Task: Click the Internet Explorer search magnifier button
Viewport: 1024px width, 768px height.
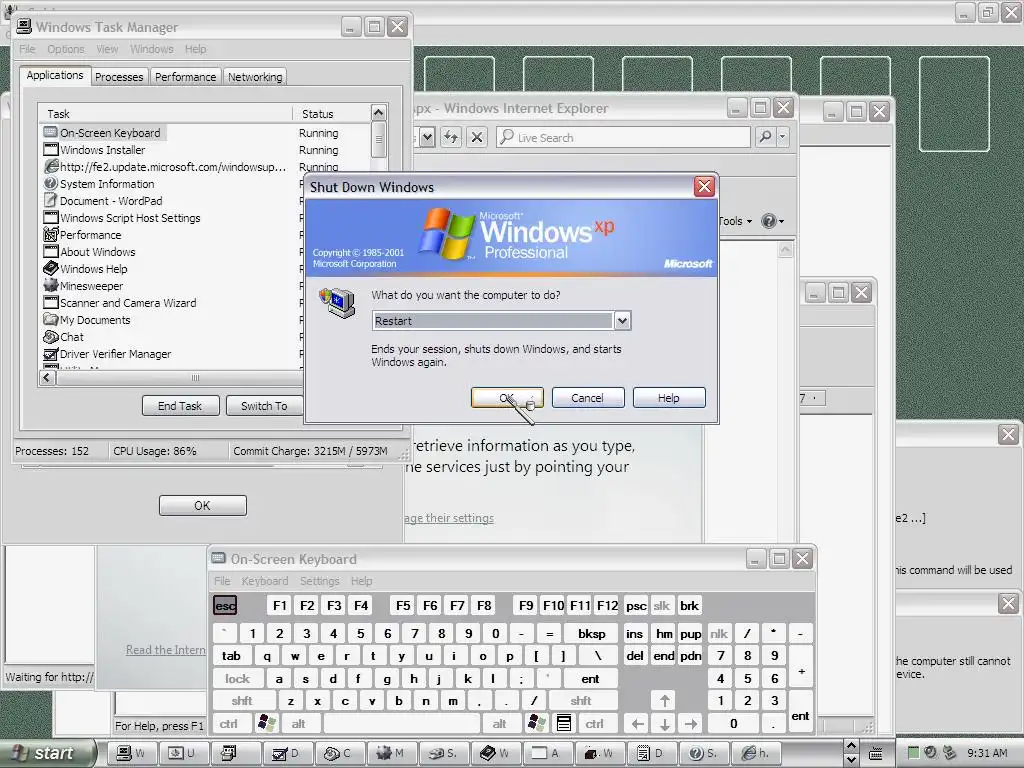Action: click(x=765, y=137)
